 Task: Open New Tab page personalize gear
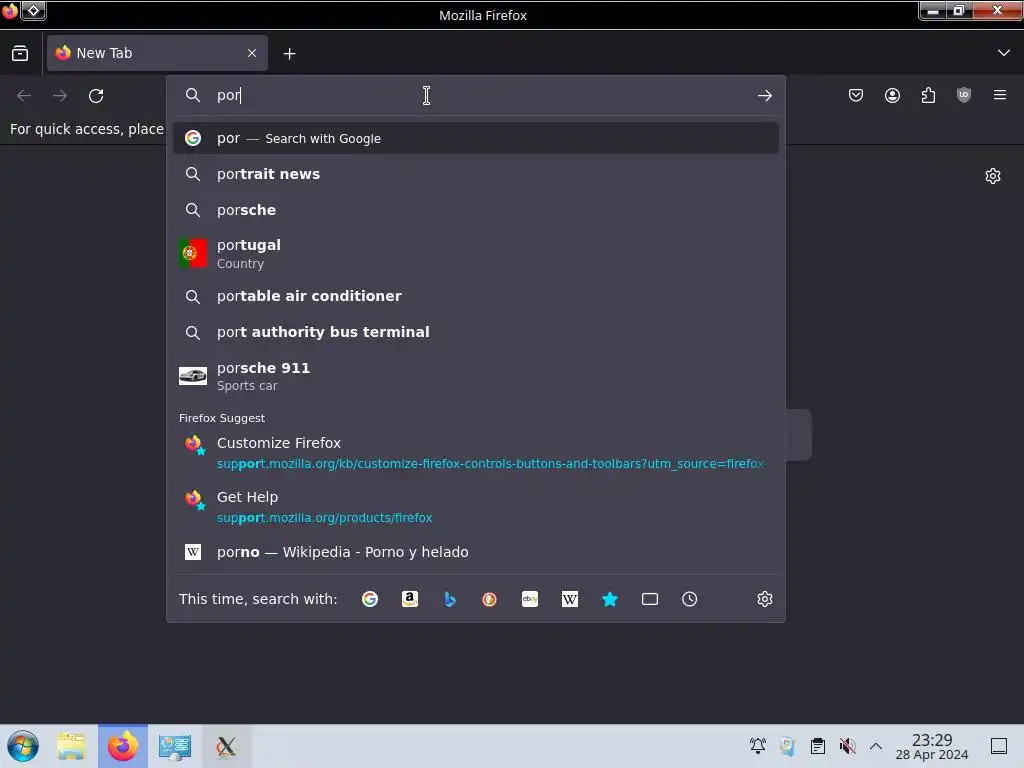click(993, 176)
